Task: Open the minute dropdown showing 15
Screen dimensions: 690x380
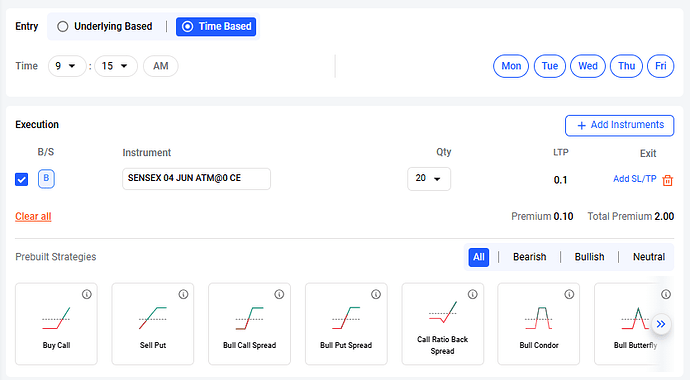Action: click(x=116, y=66)
